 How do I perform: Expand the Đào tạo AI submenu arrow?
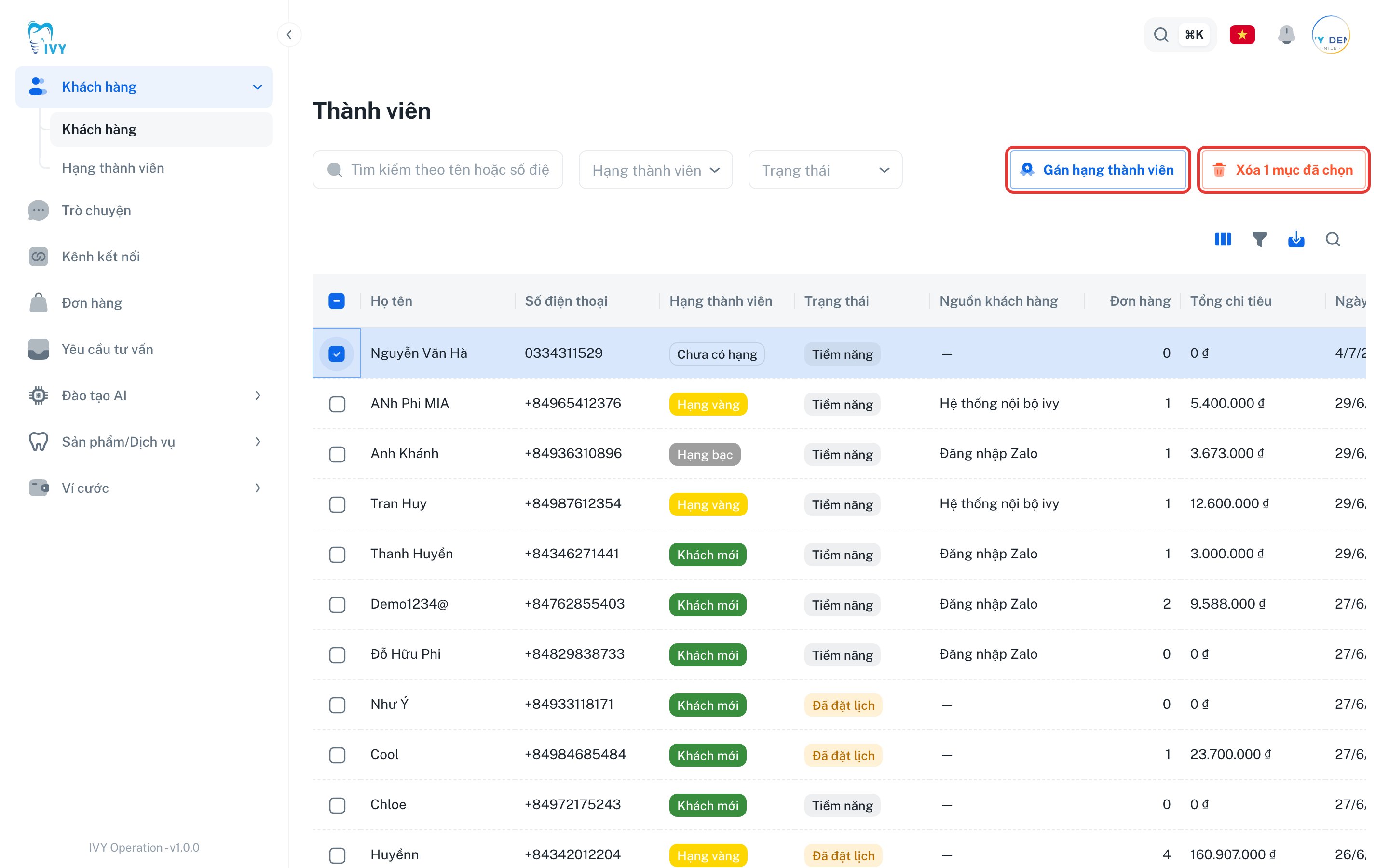point(257,395)
